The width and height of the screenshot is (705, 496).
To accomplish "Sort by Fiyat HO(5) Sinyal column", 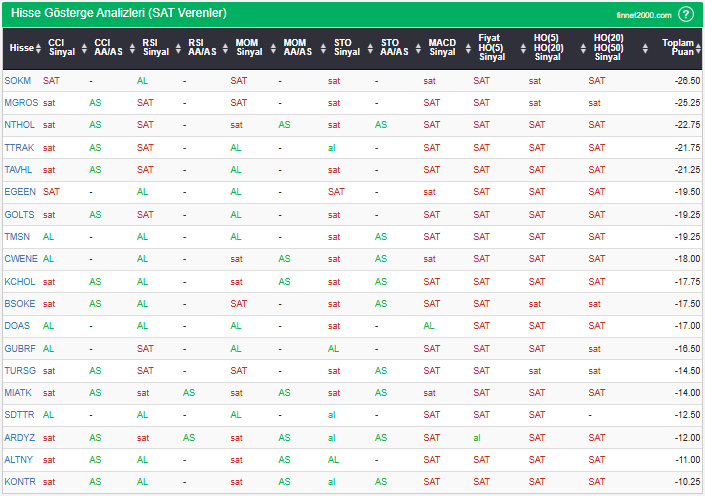I will [x=491, y=47].
